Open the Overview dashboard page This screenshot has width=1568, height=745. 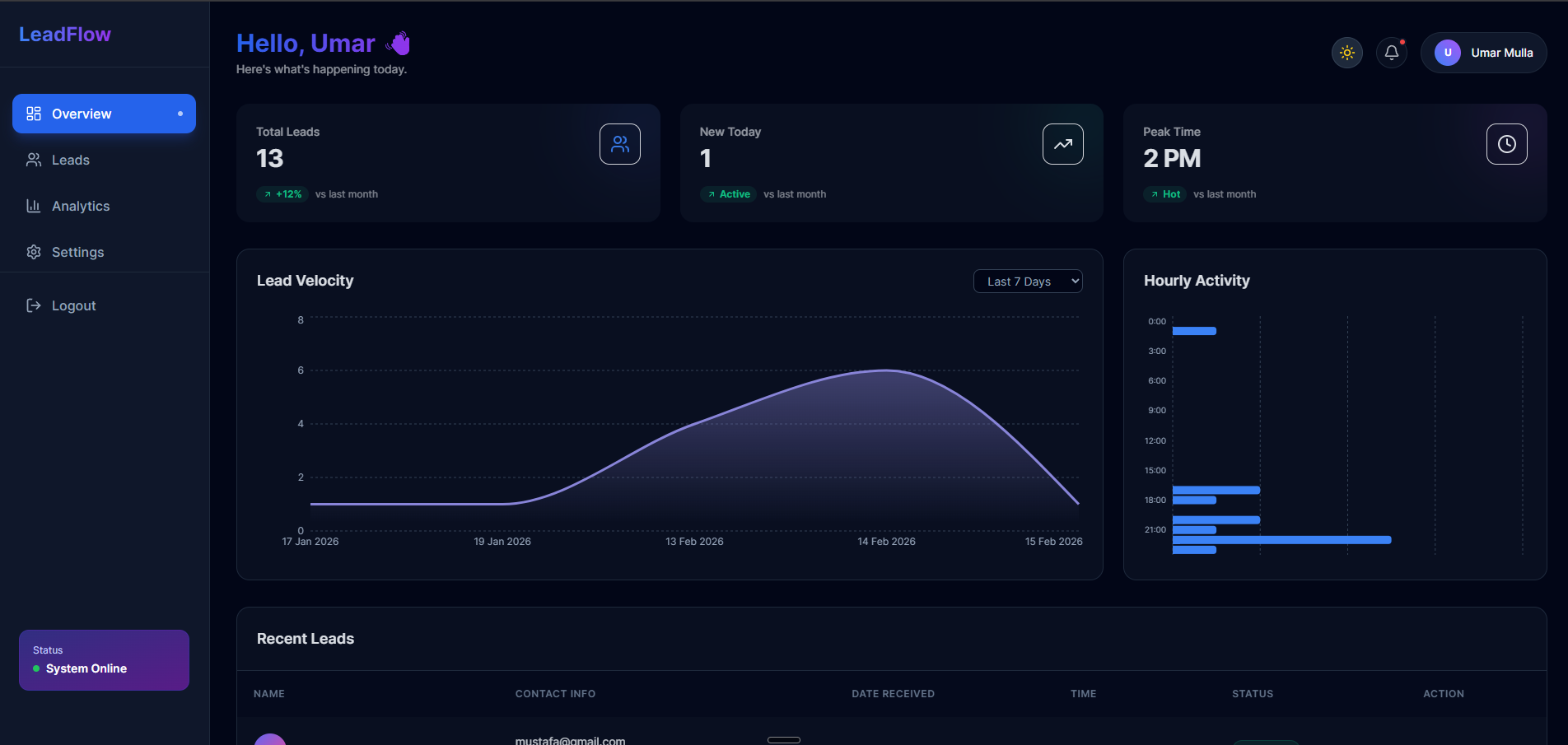pos(104,114)
